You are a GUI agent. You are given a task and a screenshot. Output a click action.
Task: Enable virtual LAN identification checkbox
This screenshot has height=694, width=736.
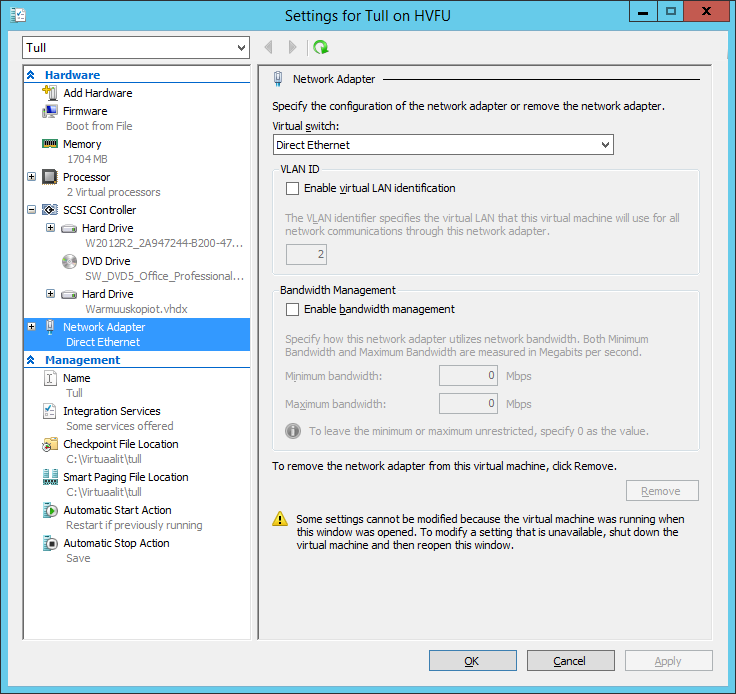point(292,188)
